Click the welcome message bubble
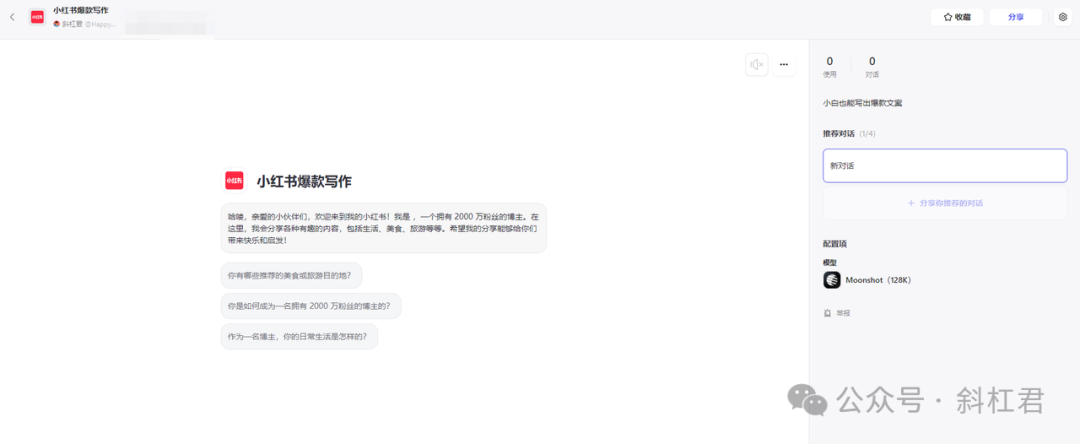Screen dimensions: 1080x444 384,228
